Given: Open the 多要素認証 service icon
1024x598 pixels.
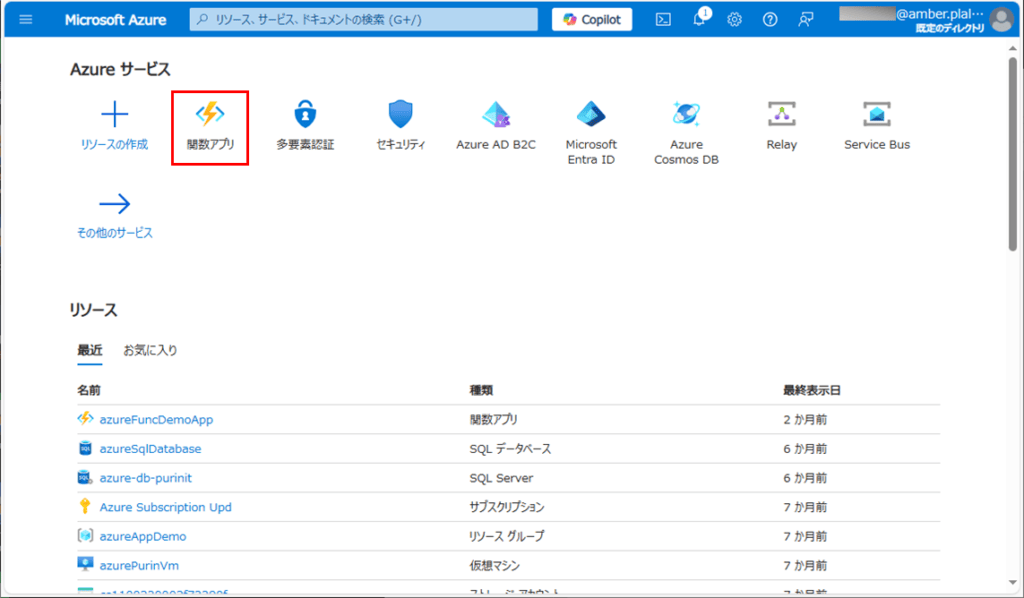Looking at the screenshot, I should [x=305, y=115].
